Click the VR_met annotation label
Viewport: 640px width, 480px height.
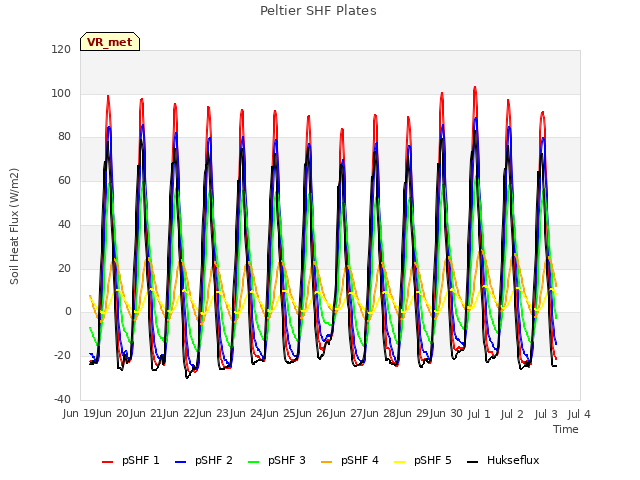110,42
